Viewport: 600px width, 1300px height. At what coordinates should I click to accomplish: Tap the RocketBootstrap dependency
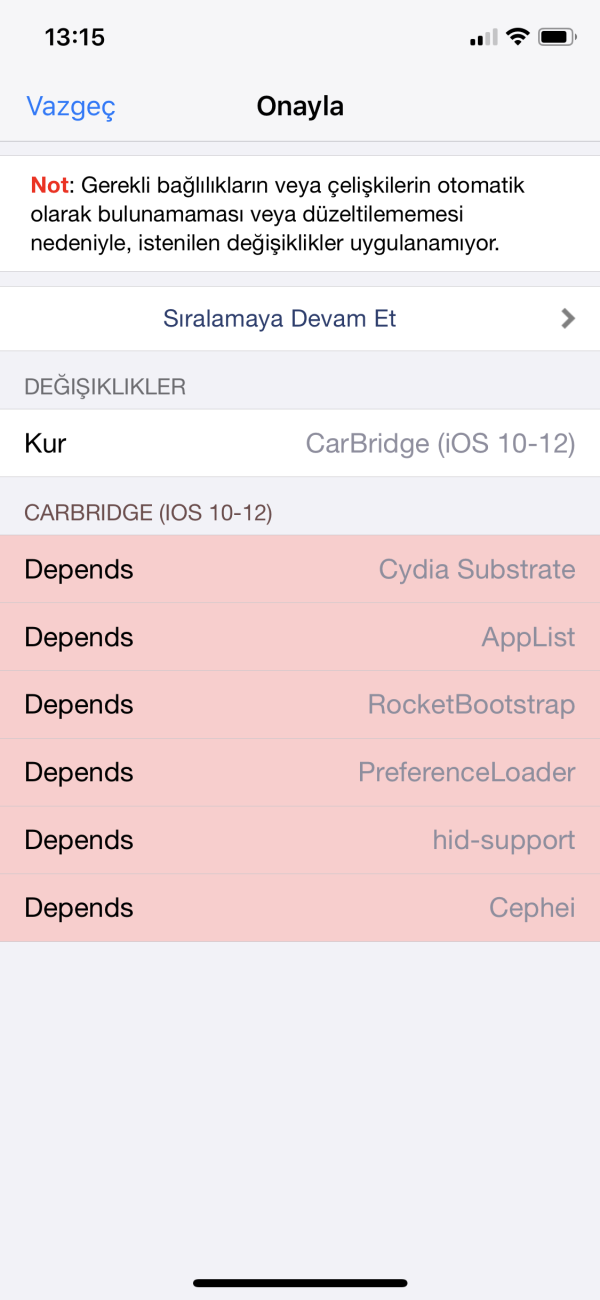[300, 704]
